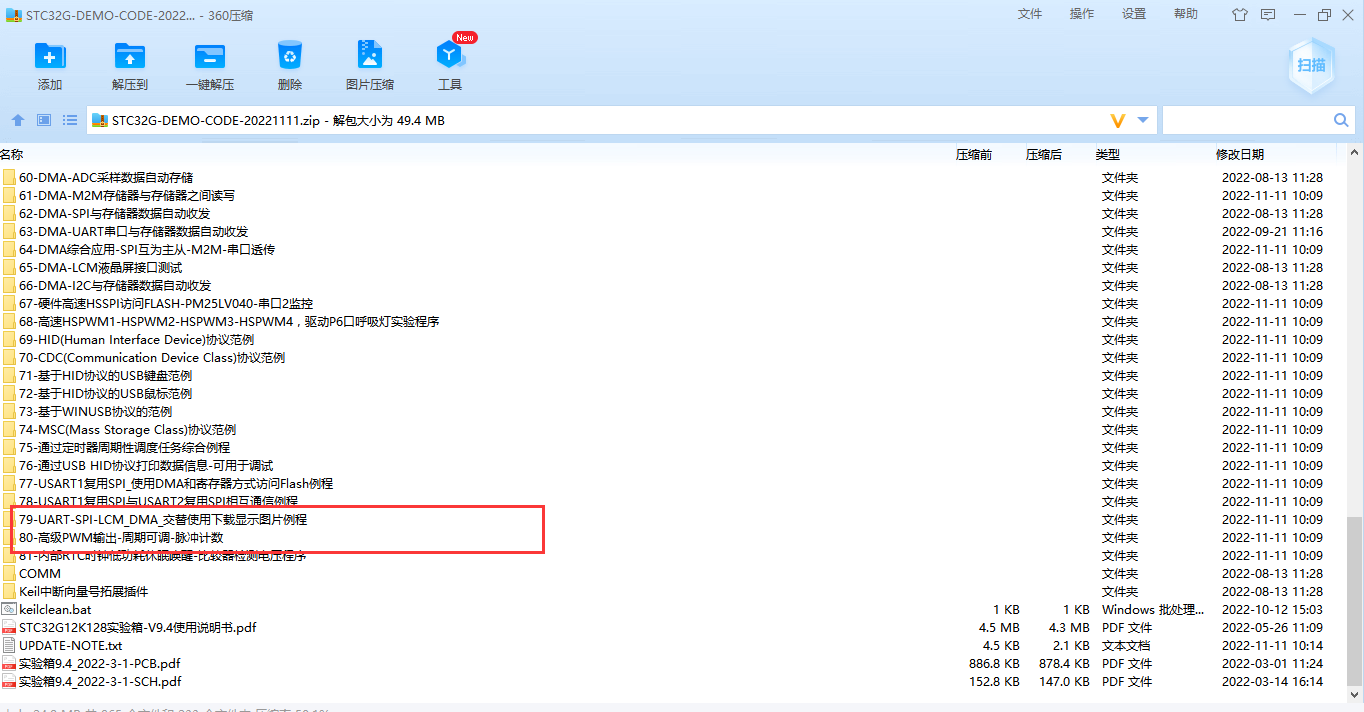Viewport: 1364px width, 712px height.
Task: Switch to icon view mode
Action: [44, 120]
